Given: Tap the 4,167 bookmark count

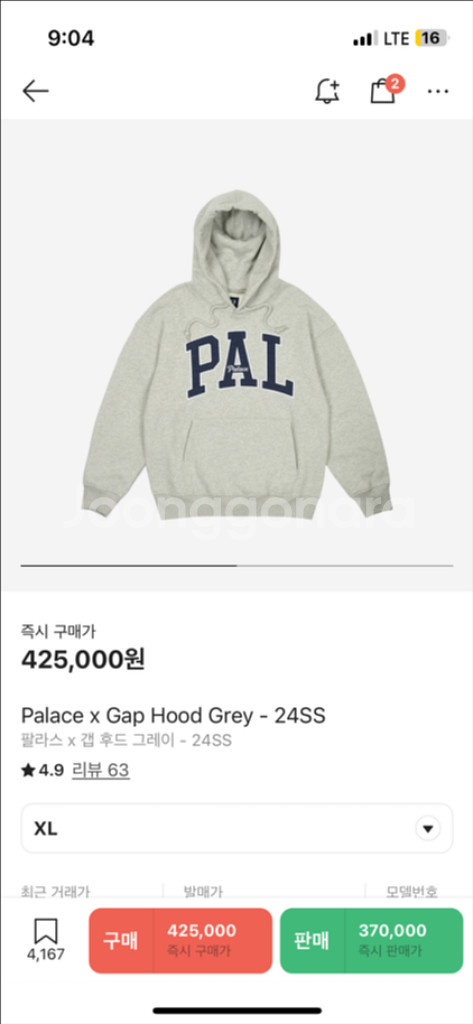Looking at the screenshot, I should pos(46,954).
